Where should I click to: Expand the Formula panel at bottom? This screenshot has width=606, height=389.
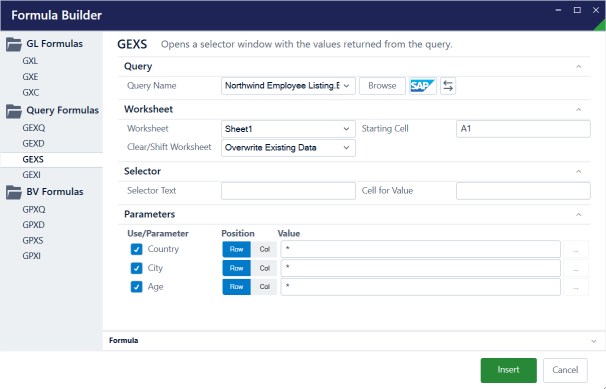594,341
